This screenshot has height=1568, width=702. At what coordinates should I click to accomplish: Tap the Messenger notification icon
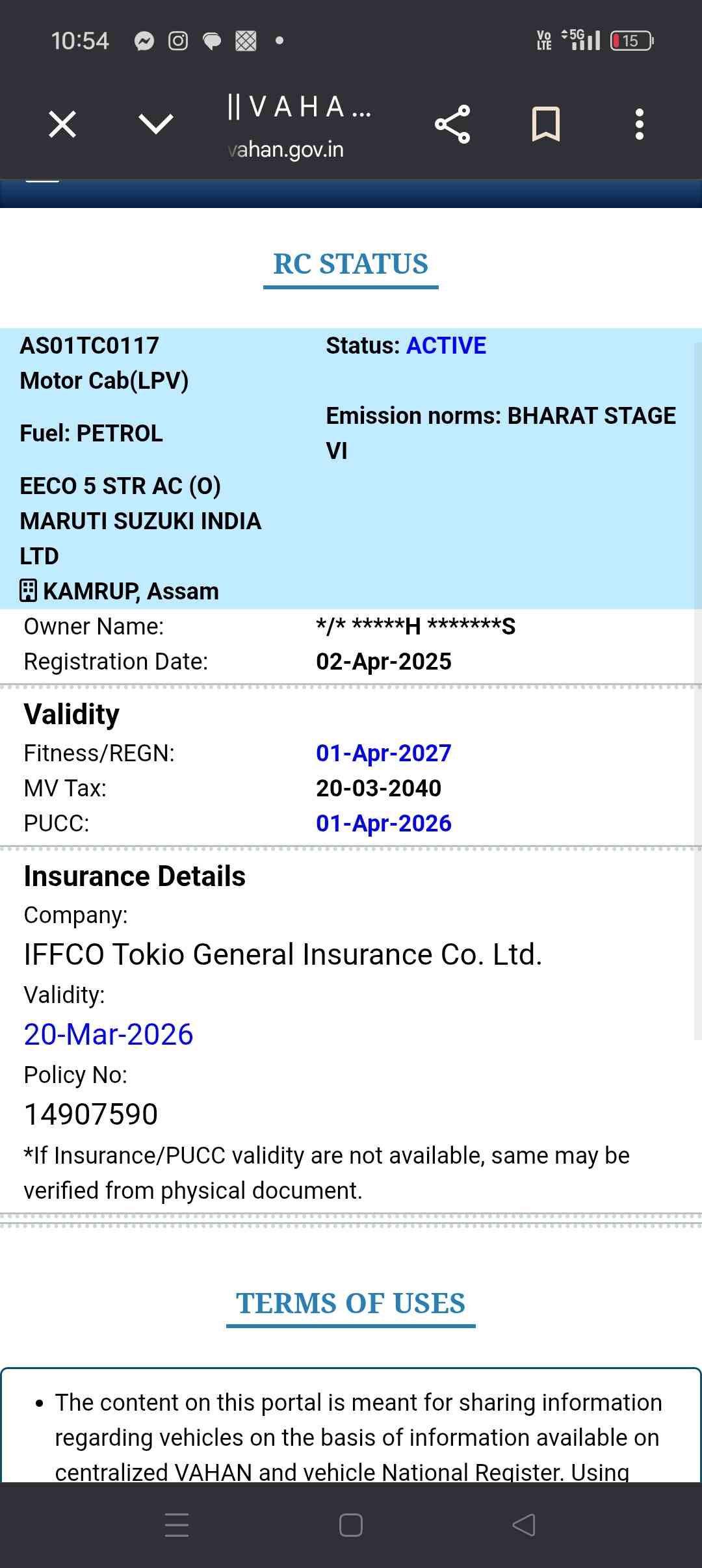coord(144,41)
